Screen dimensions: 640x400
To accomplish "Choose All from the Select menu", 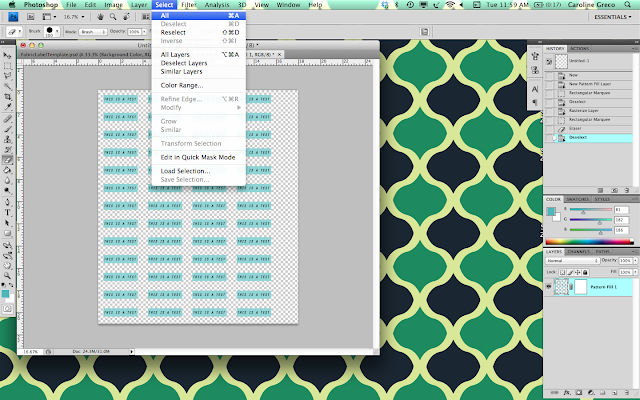I will [x=199, y=16].
